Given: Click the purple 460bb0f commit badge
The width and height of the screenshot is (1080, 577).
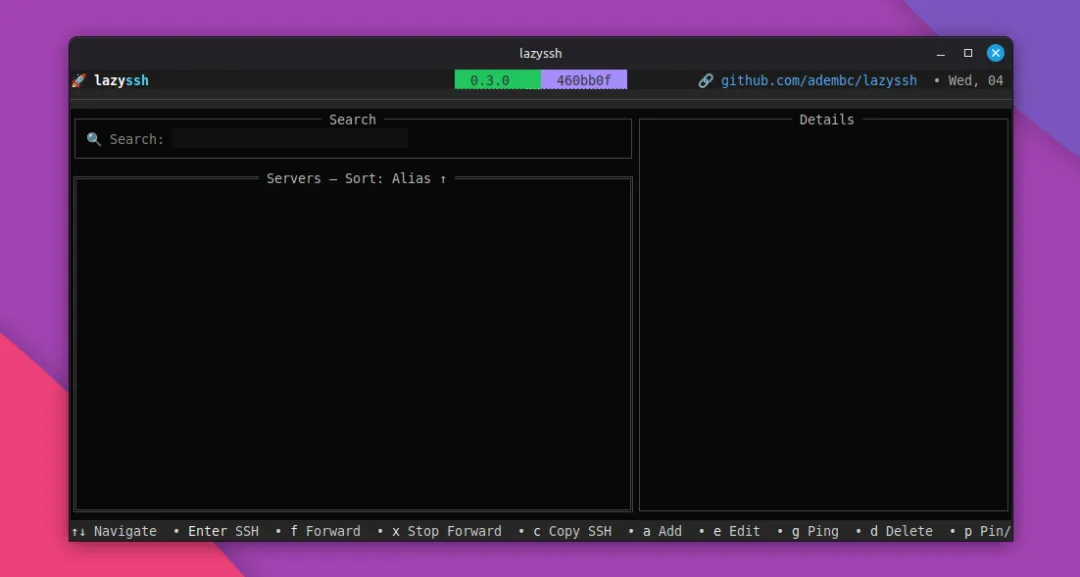Looking at the screenshot, I should click(584, 80).
